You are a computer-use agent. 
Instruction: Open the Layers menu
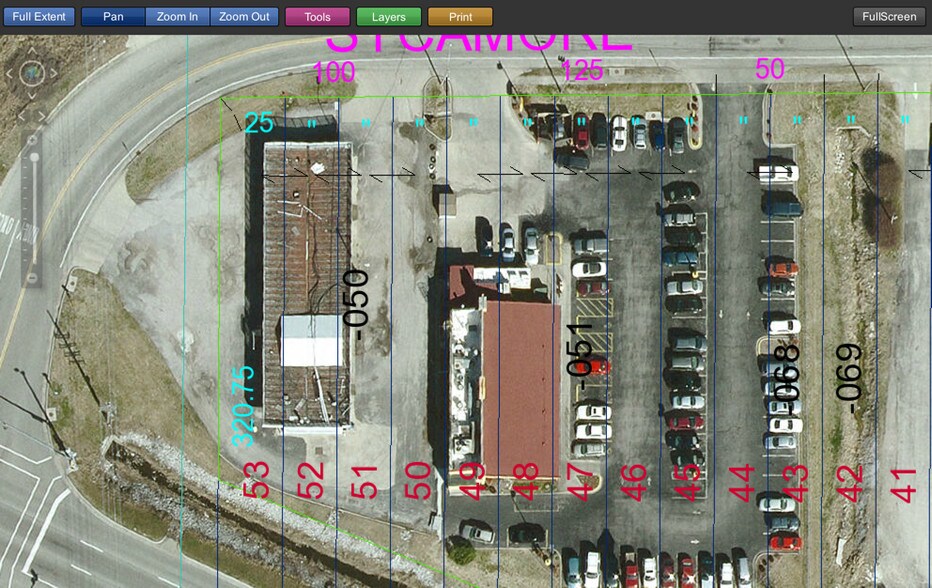tap(388, 17)
